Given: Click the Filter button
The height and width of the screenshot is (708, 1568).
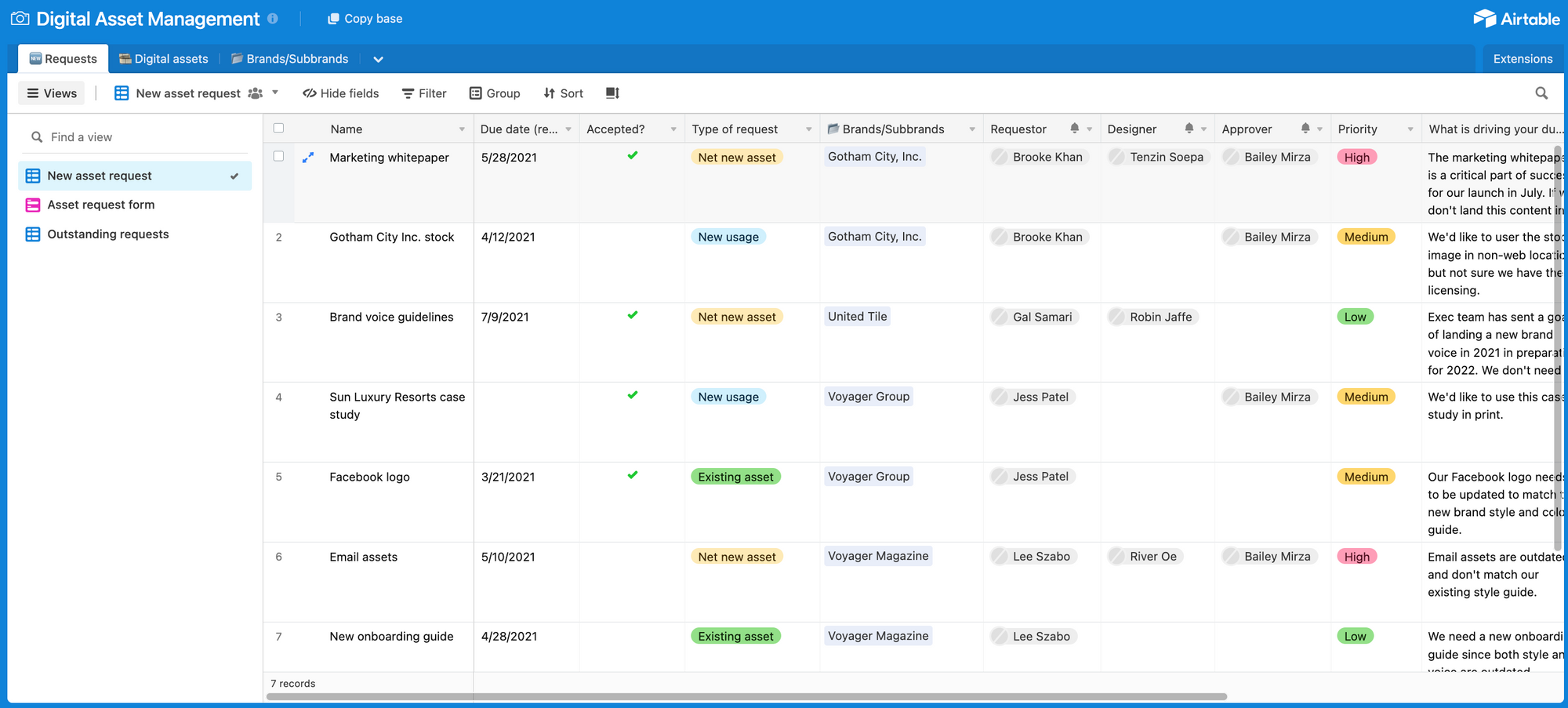Looking at the screenshot, I should click(424, 93).
